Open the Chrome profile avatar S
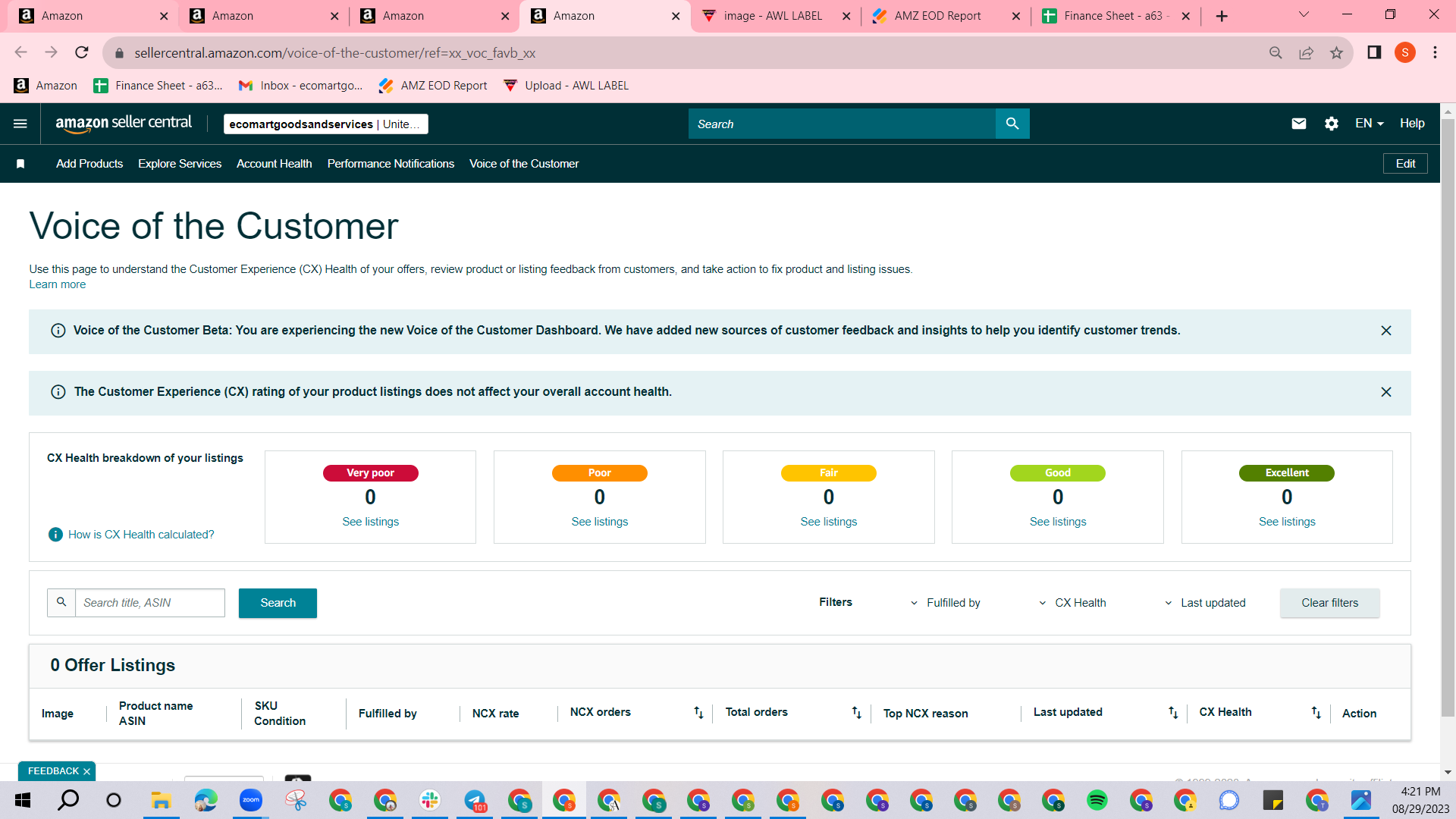This screenshot has height=819, width=1456. (x=1405, y=52)
